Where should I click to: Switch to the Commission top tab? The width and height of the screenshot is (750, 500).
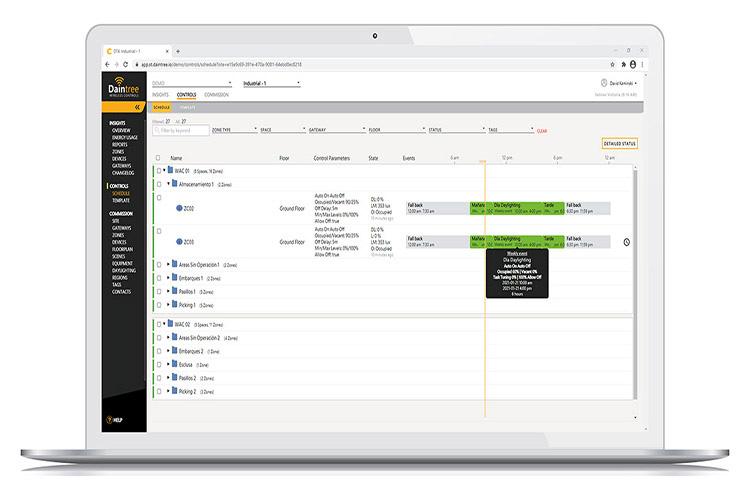click(x=216, y=95)
